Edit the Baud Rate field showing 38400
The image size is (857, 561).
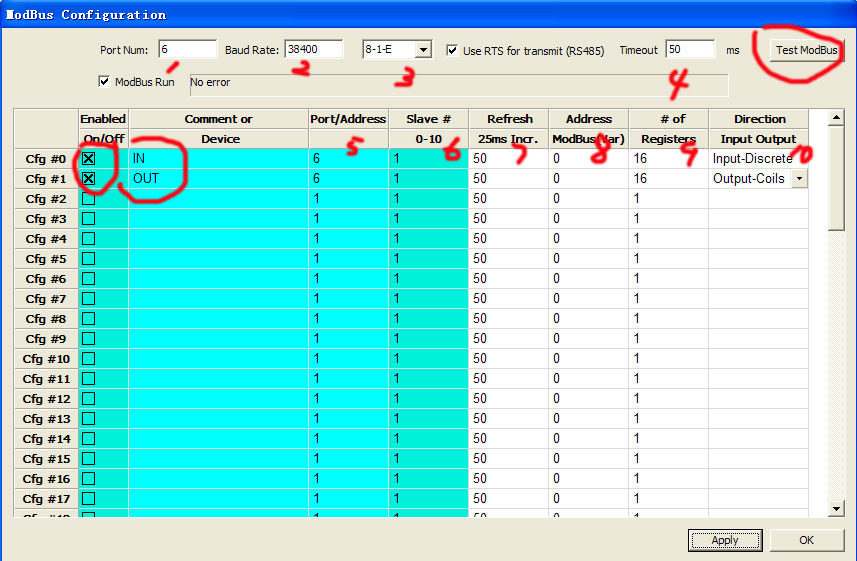coord(314,49)
